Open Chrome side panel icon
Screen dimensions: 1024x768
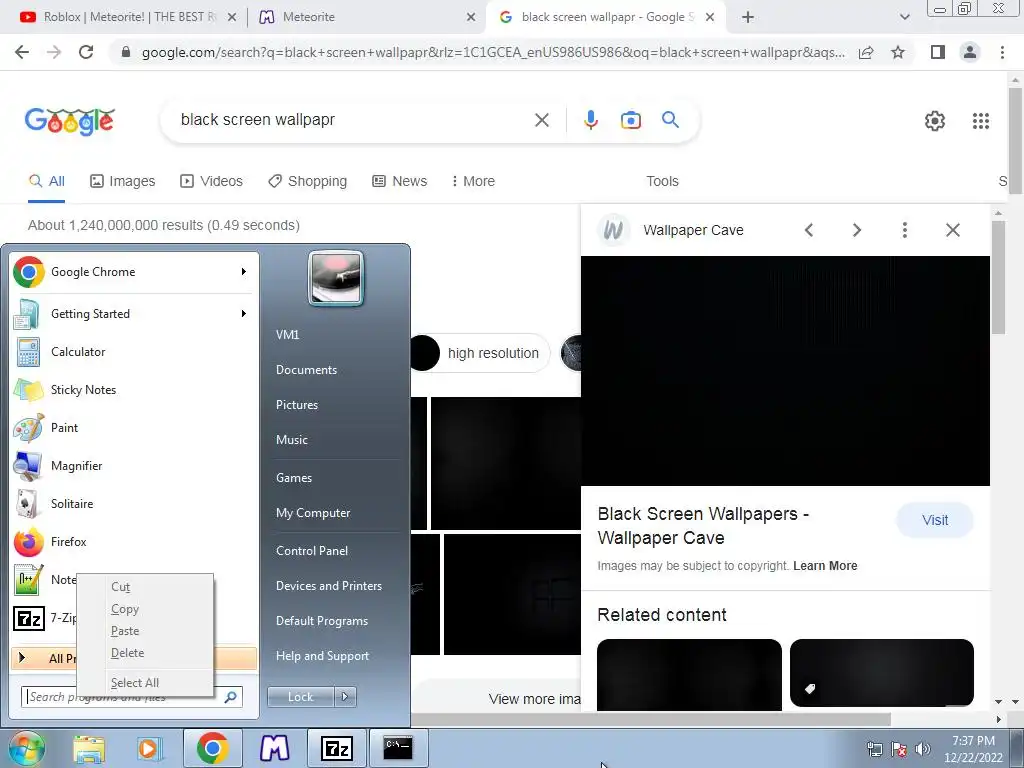938,52
